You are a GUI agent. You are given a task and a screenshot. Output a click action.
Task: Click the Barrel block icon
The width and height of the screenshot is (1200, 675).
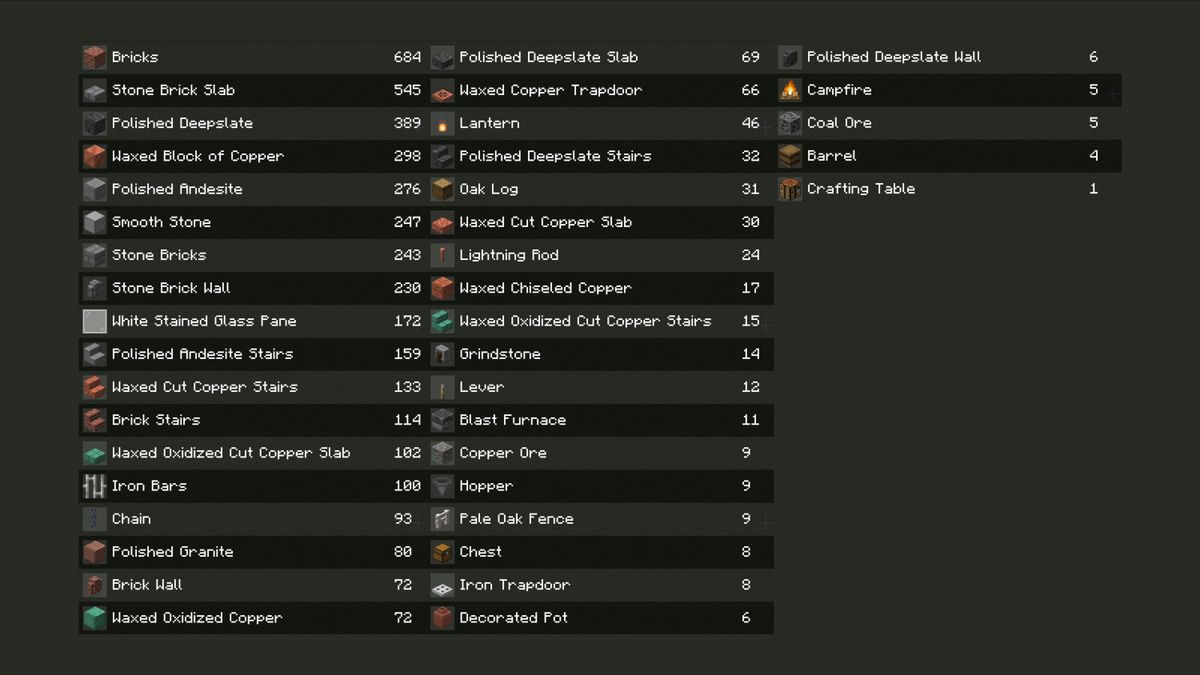790,156
